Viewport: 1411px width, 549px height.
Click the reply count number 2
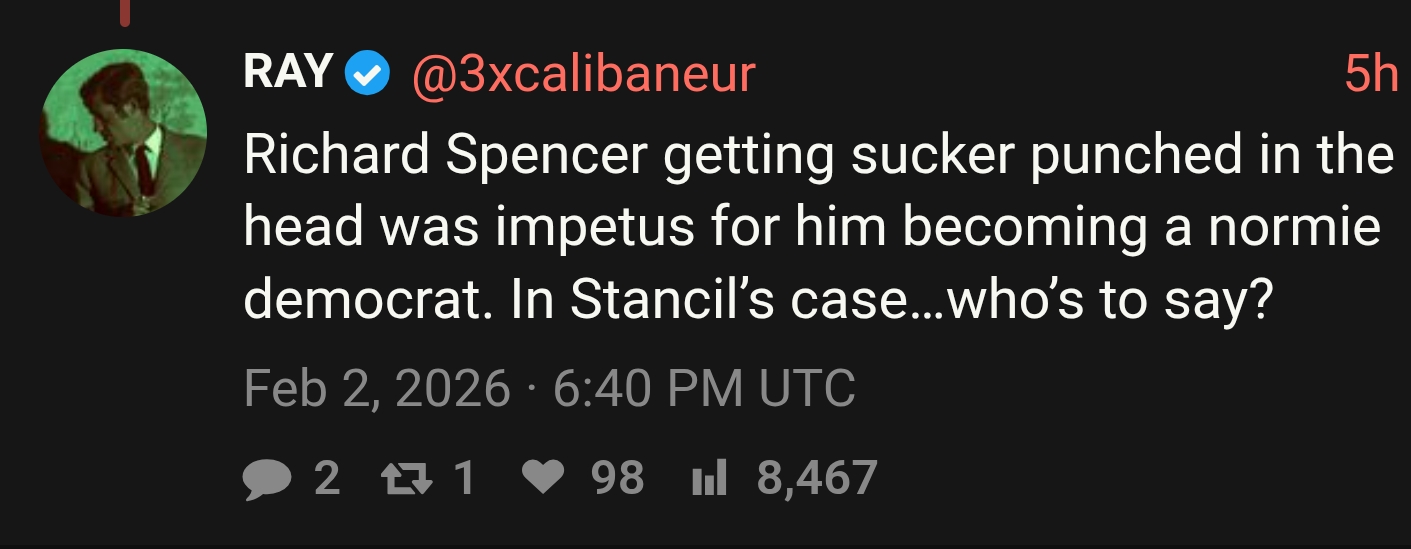327,478
